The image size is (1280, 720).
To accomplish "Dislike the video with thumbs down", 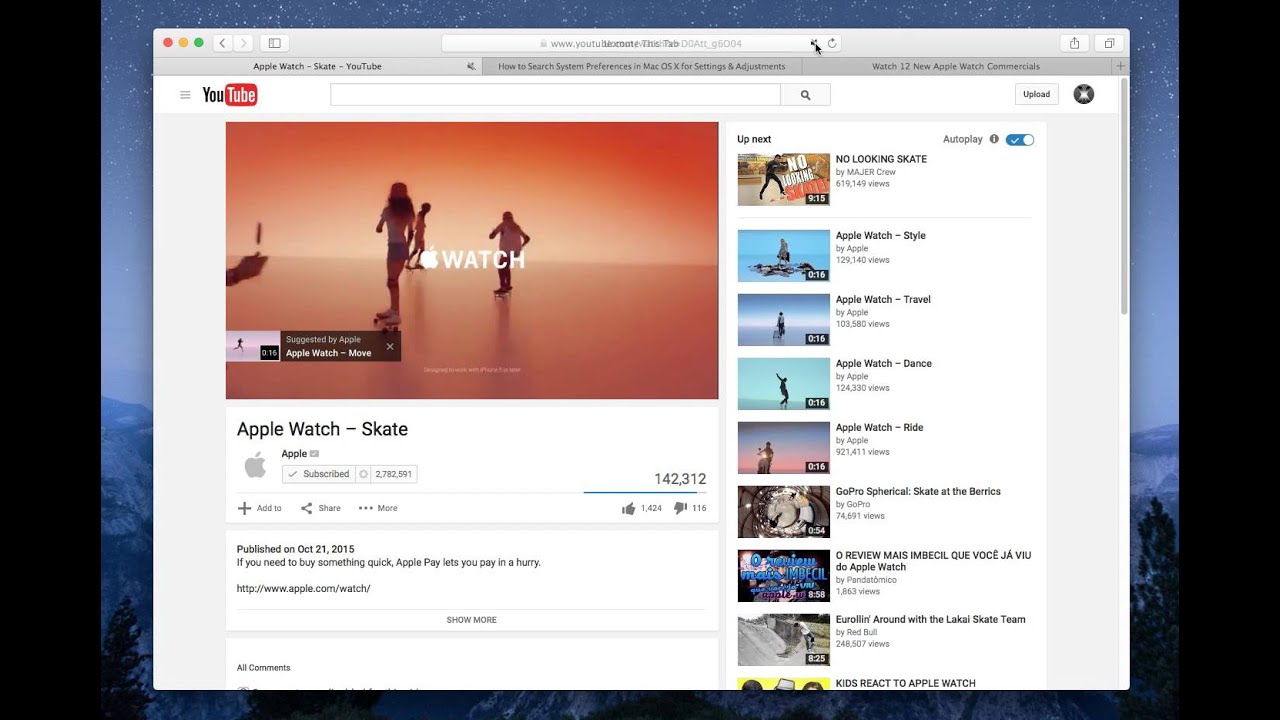I will (680, 508).
